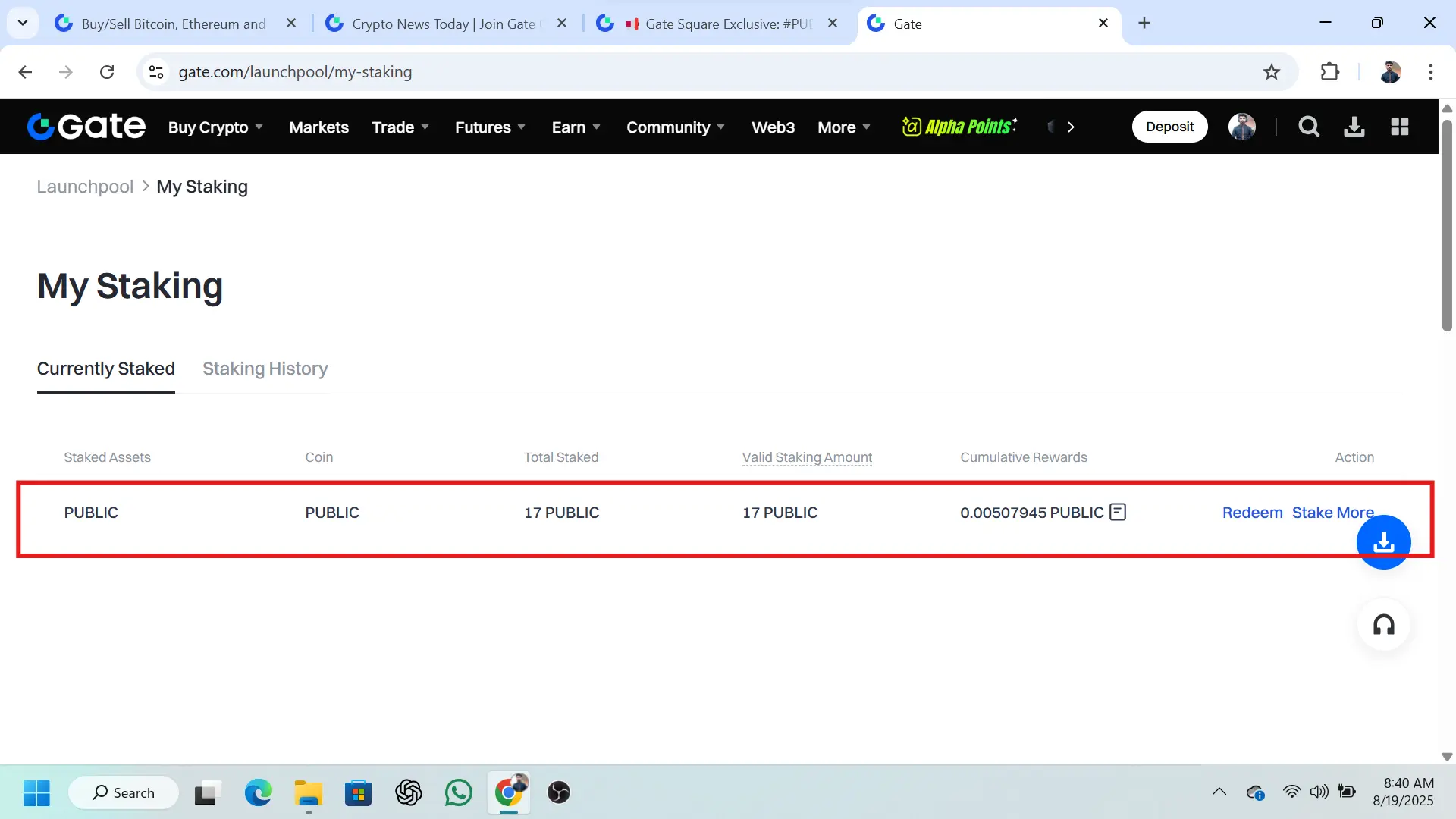The width and height of the screenshot is (1456, 819).
Task: Go to the Launchpool breadcrumb link
Action: click(x=85, y=187)
